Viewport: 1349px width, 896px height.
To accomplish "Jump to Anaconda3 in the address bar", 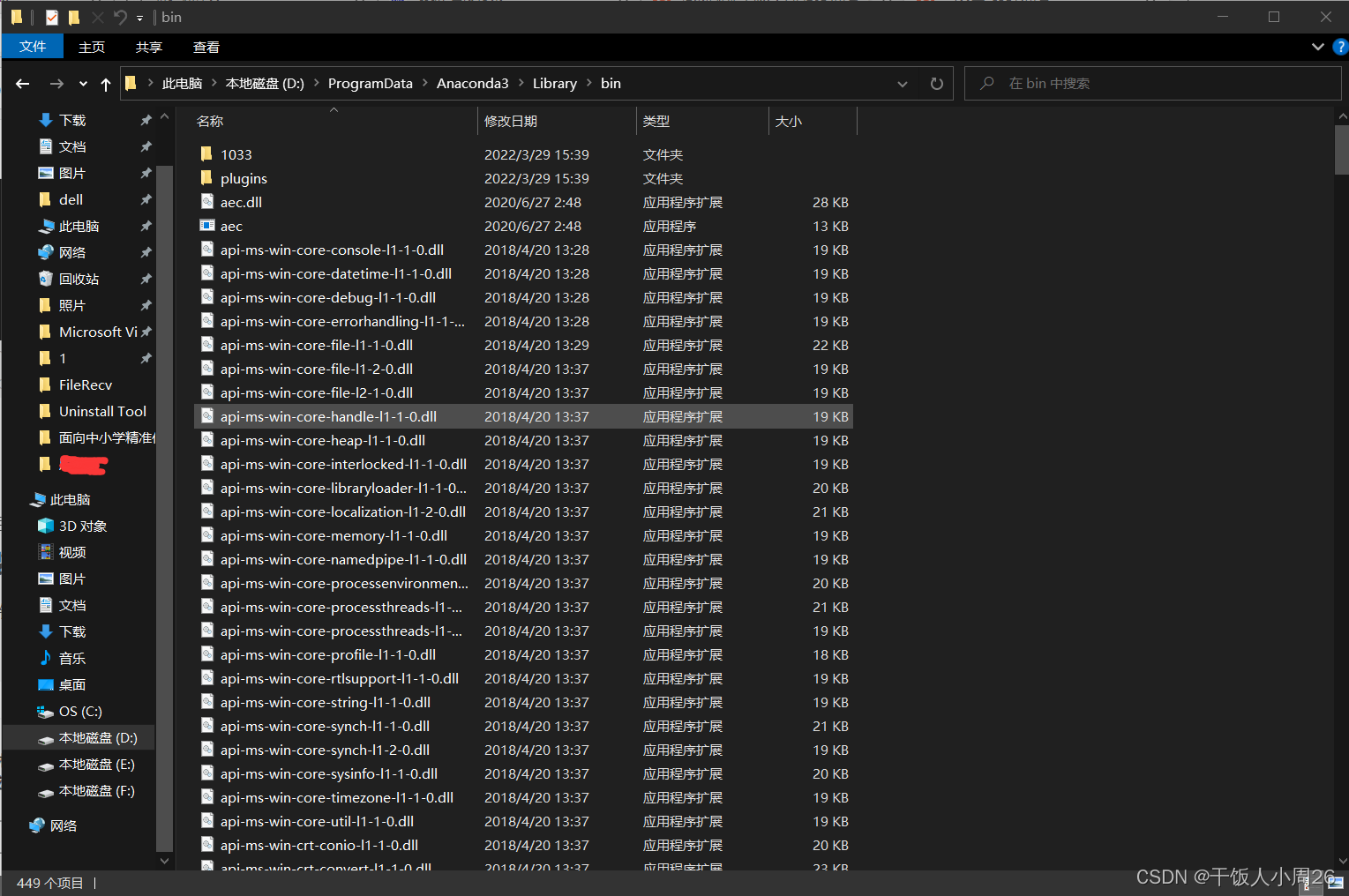I will point(473,84).
